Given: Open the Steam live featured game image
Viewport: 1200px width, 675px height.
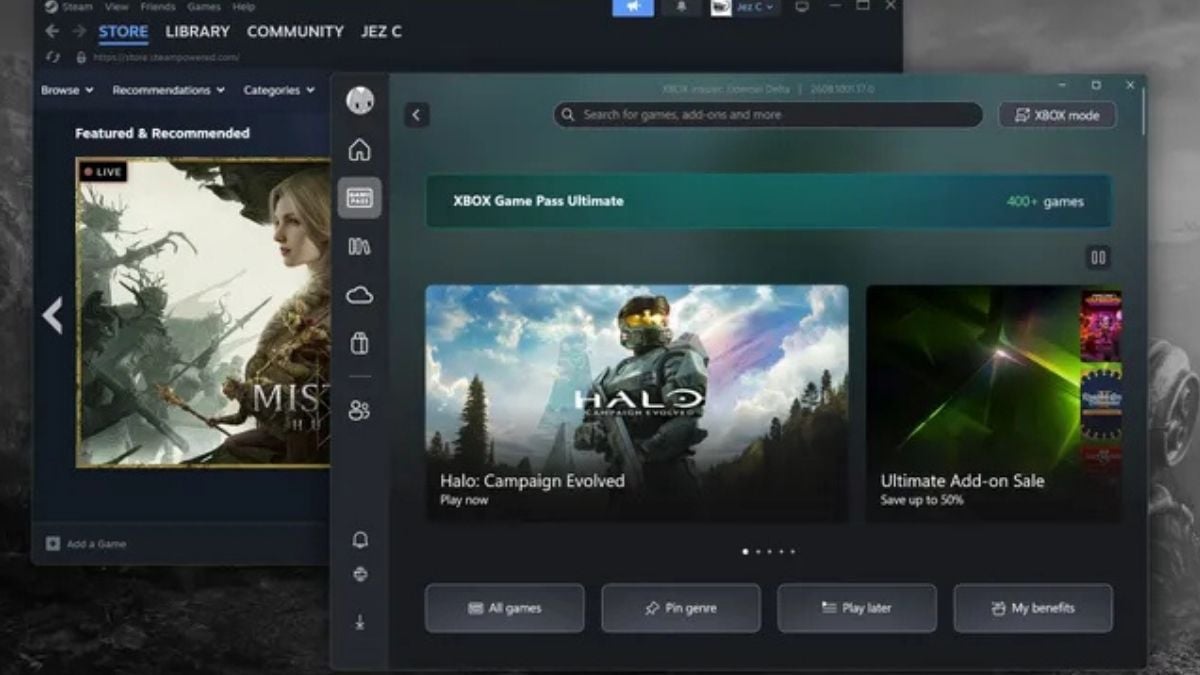Looking at the screenshot, I should pyautogui.click(x=203, y=312).
